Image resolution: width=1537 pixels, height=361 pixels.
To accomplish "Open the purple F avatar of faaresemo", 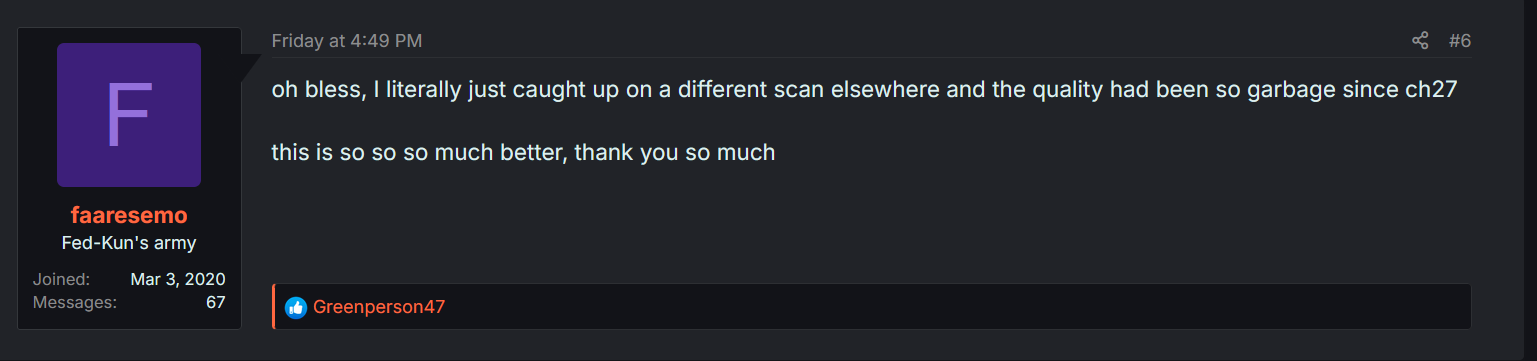I will click(129, 115).
